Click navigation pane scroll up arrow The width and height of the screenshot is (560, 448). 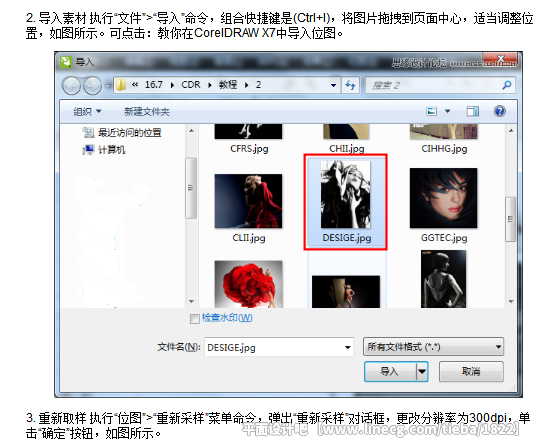tap(191, 131)
